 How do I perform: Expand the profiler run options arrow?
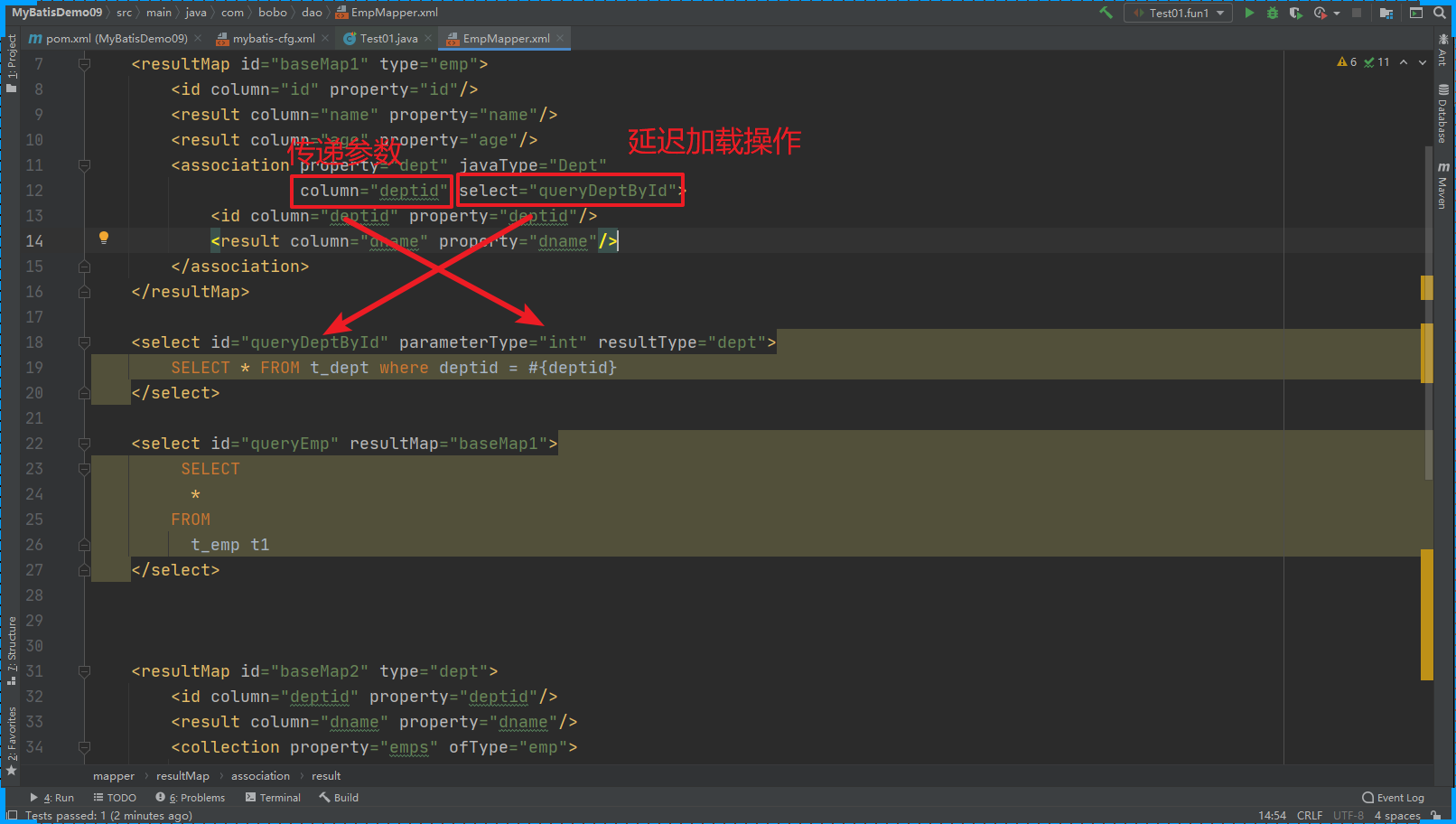pos(1337,14)
